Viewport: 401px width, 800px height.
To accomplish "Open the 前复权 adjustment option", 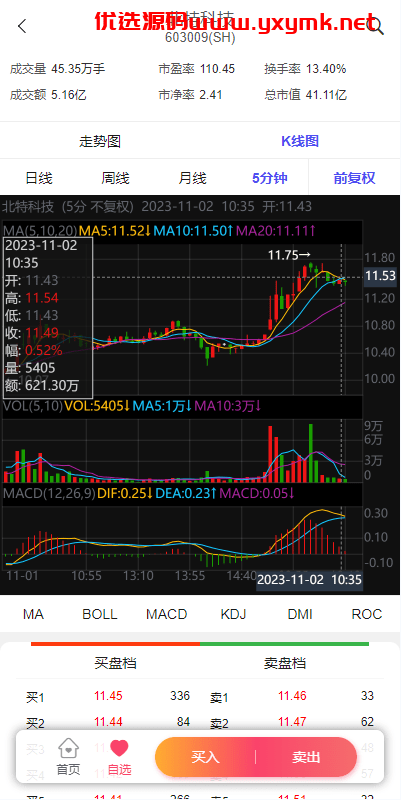I will pos(355,178).
